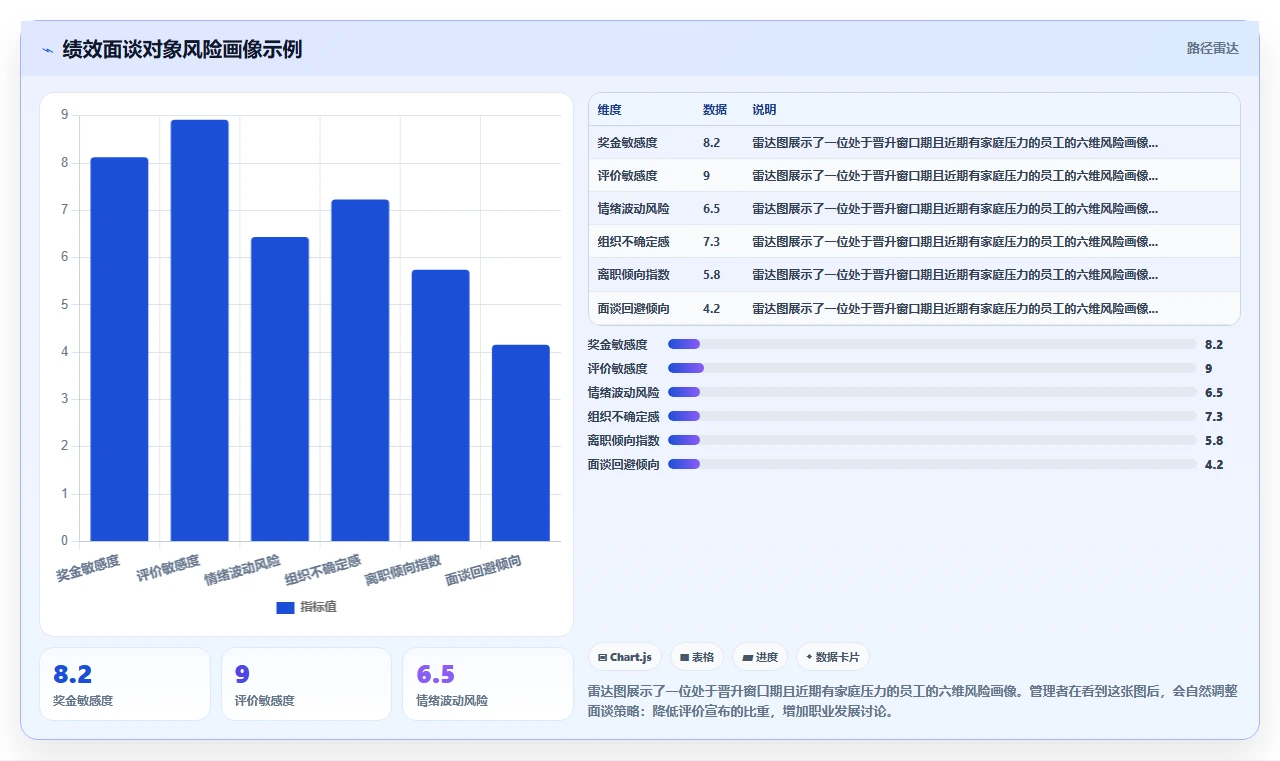Screen dimensions: 1280x761
Task: Click the 面谈回避倾向 bar in the chart
Action: click(x=521, y=443)
